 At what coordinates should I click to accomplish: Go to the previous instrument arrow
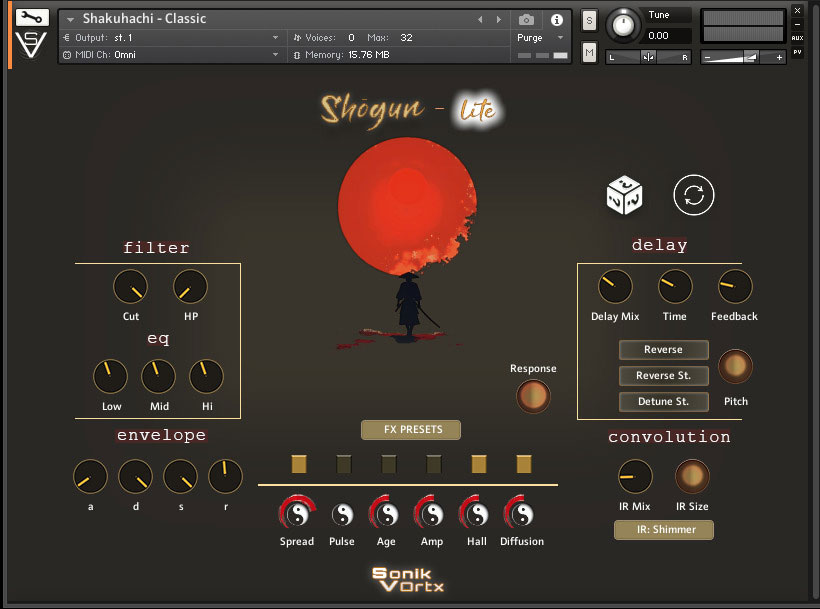(480, 19)
